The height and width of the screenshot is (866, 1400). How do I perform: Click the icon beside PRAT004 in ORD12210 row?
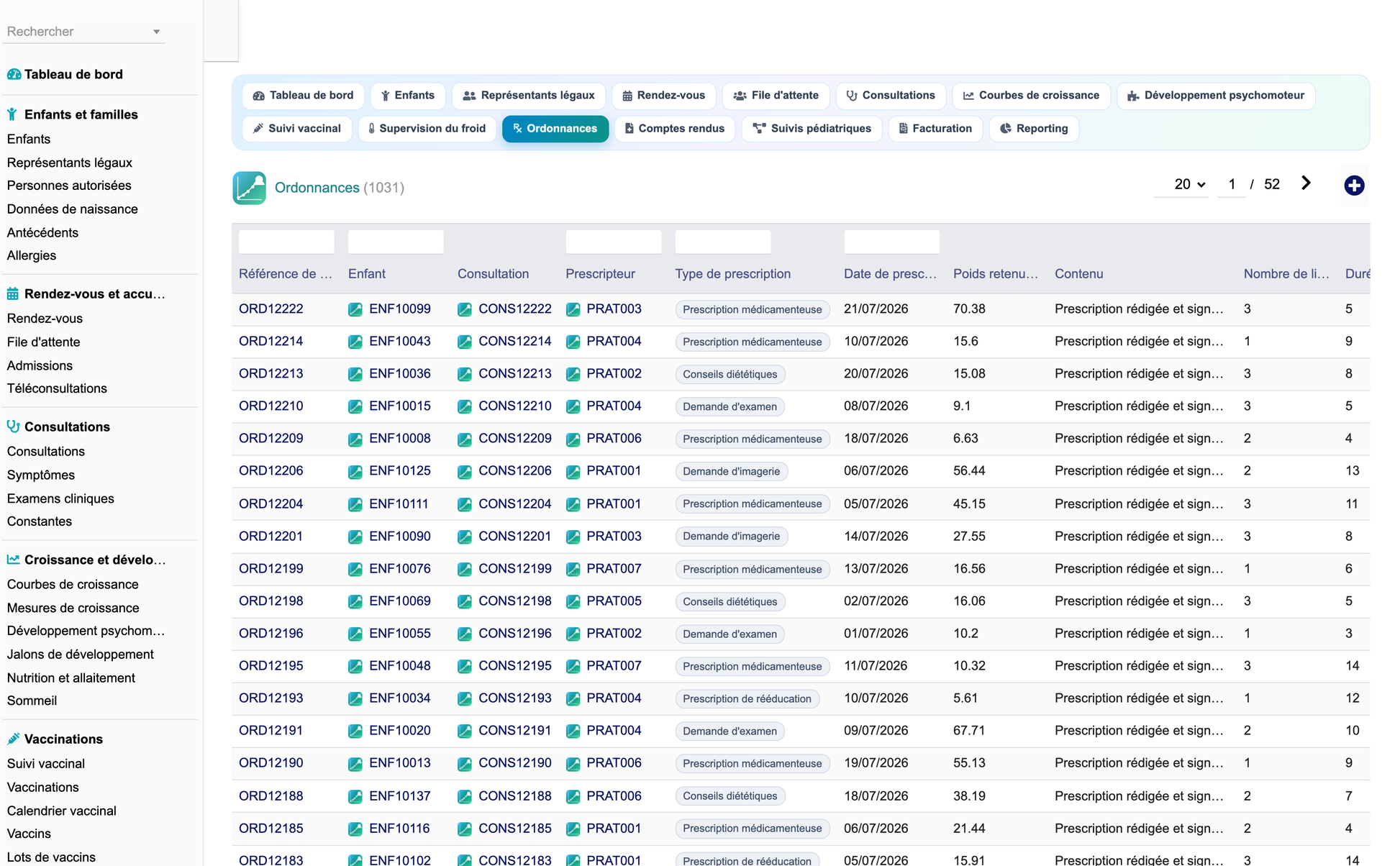[x=573, y=406]
